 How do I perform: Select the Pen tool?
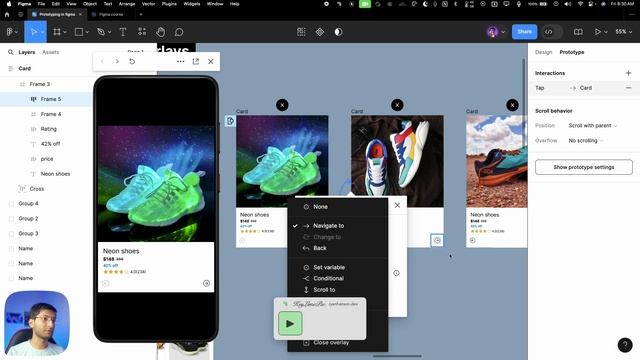tap(101, 32)
